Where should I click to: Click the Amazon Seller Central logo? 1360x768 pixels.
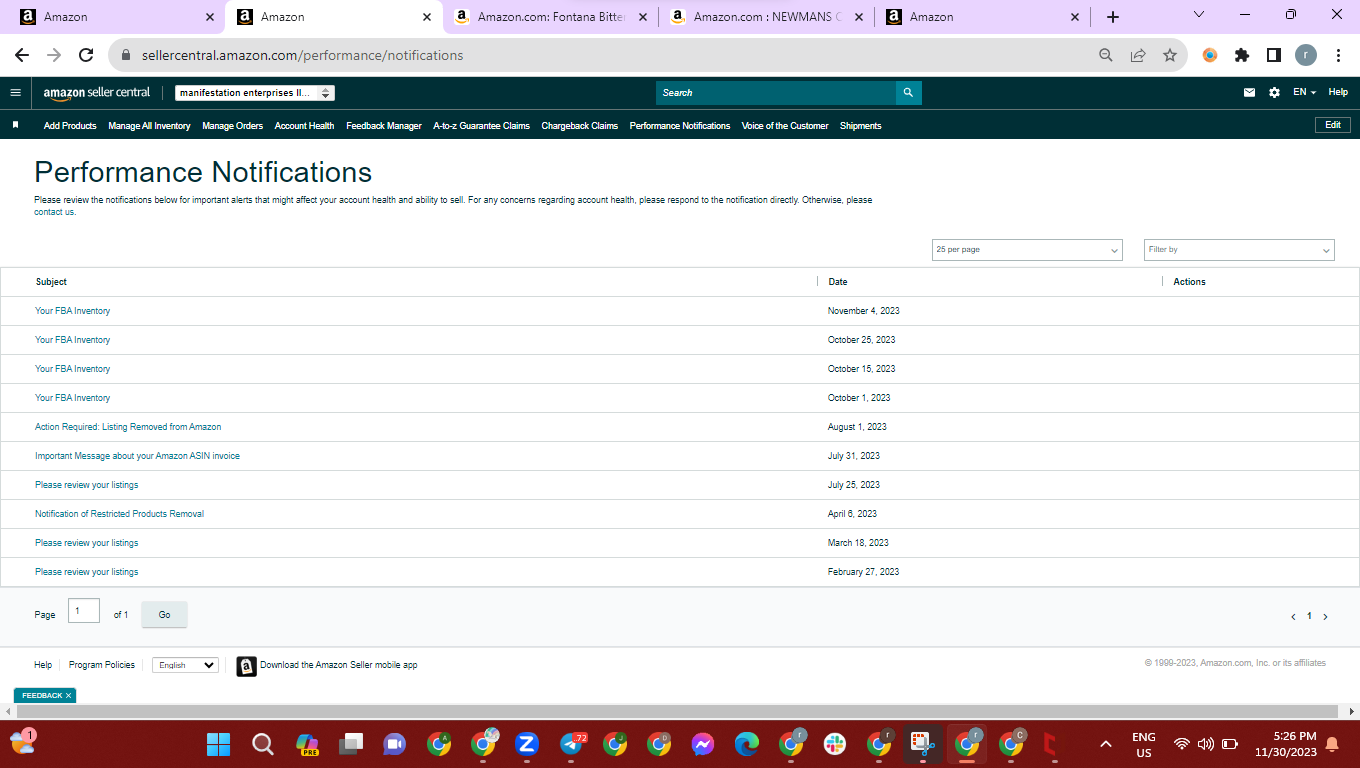[x=97, y=93]
